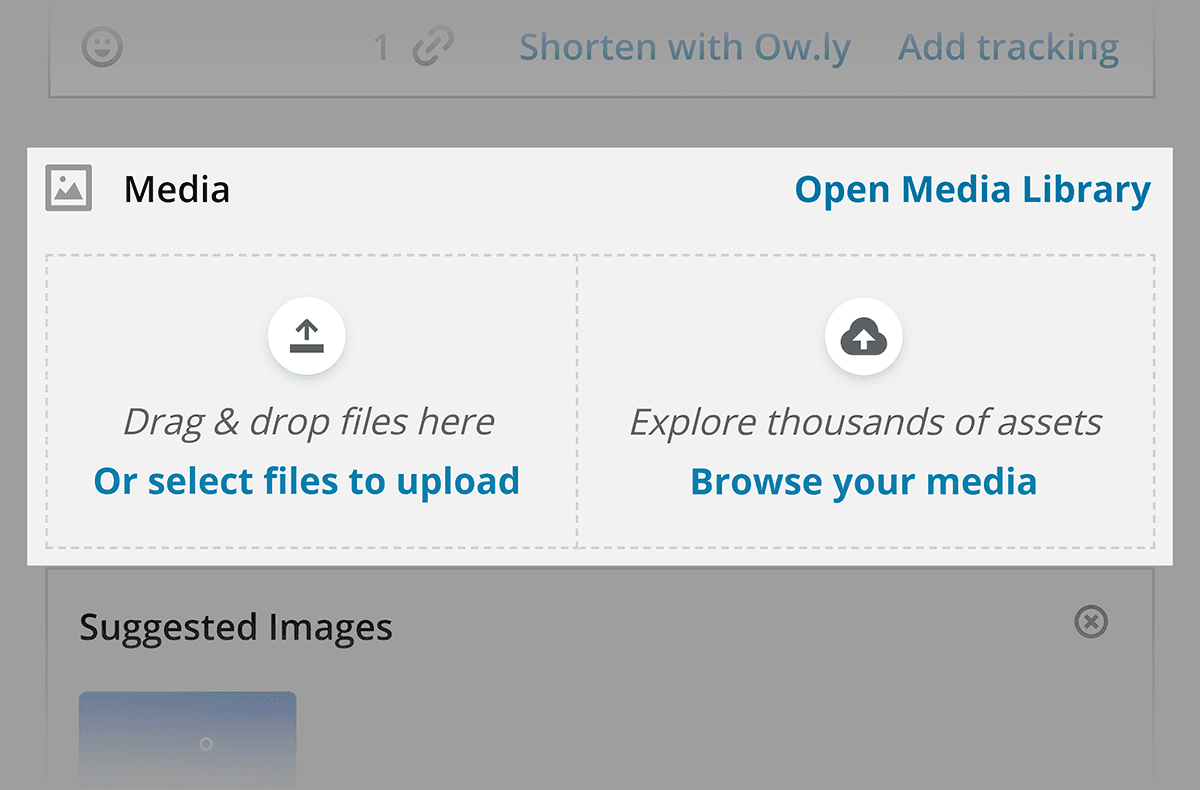Viewport: 1200px width, 790px height.
Task: Click the Media picture icon
Action: coord(69,188)
